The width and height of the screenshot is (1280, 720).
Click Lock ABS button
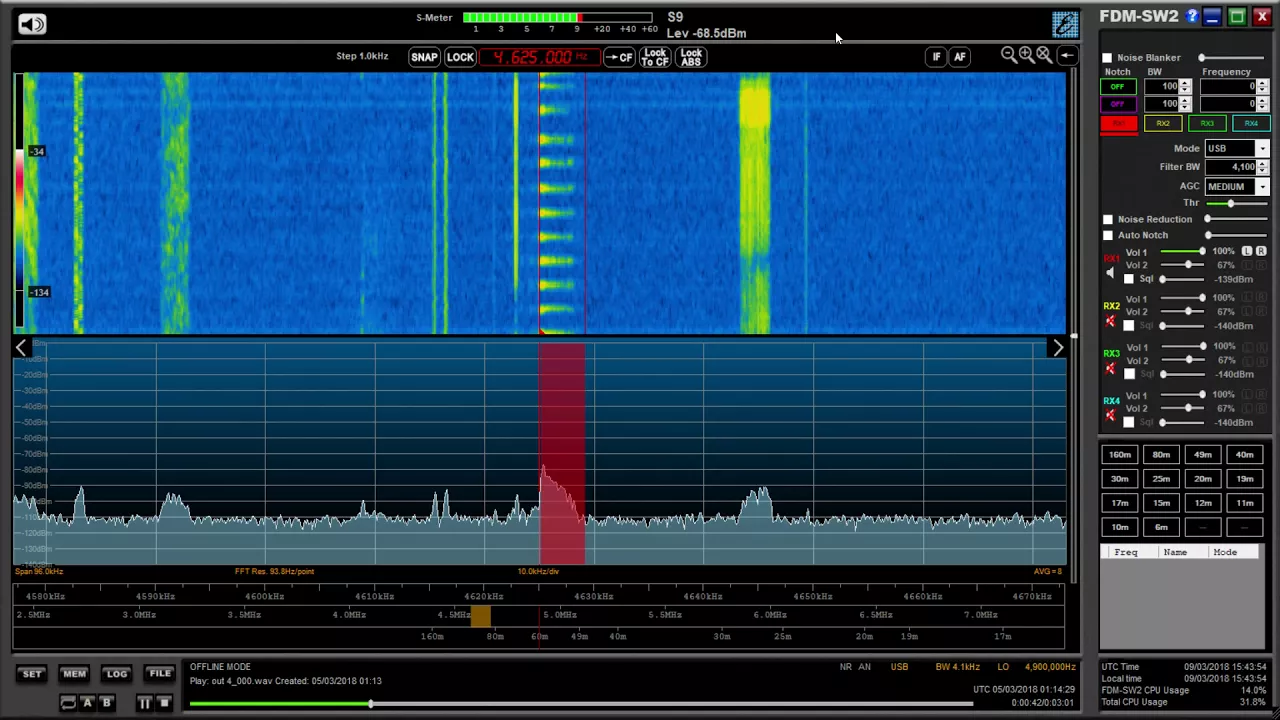[x=691, y=57]
